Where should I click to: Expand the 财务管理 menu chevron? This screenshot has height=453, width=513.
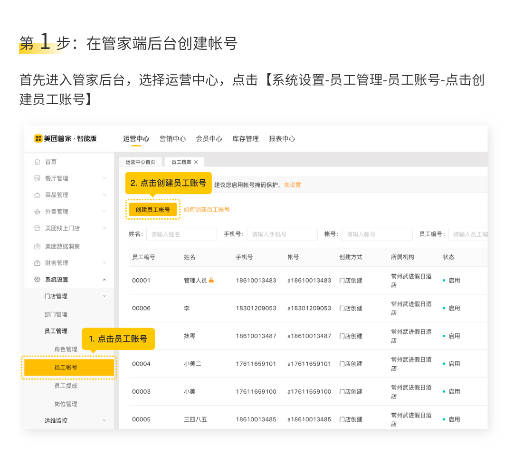pos(104,263)
